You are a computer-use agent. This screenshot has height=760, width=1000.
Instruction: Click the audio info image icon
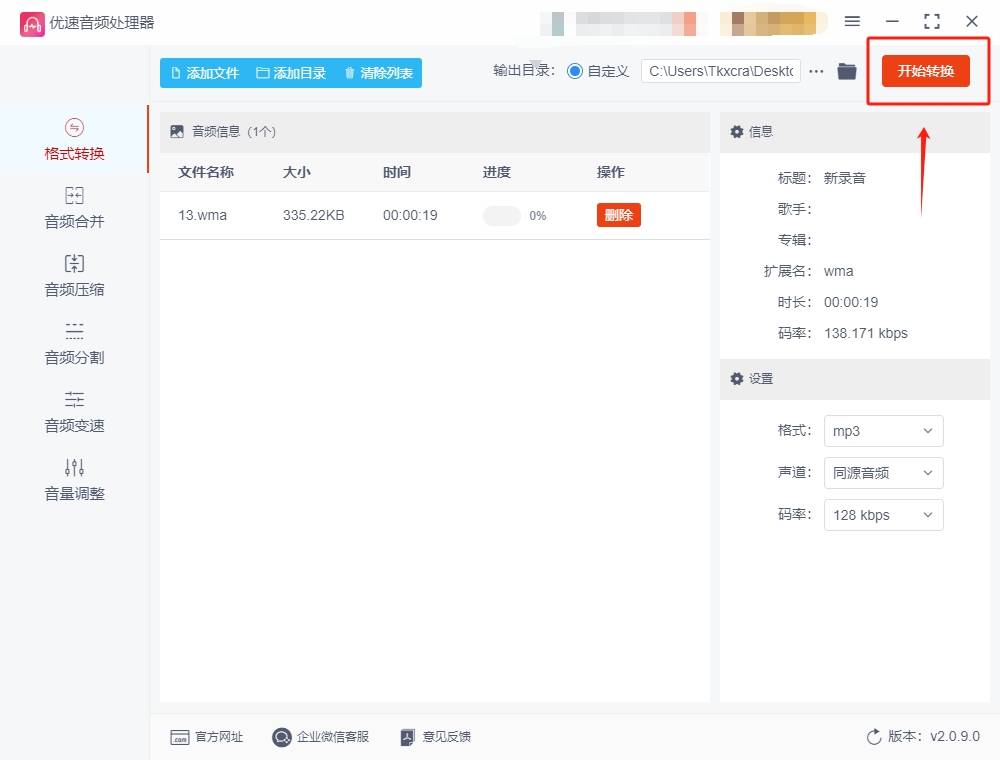(x=177, y=131)
